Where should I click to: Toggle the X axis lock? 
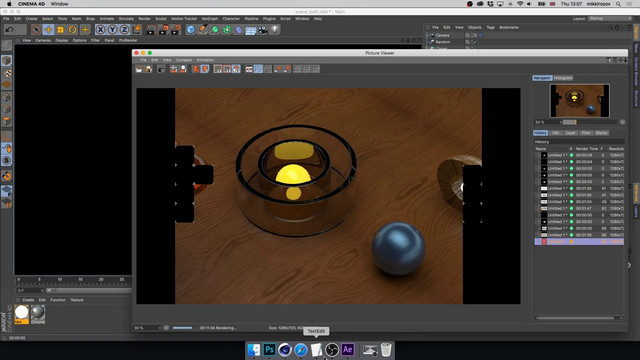[x=100, y=29]
